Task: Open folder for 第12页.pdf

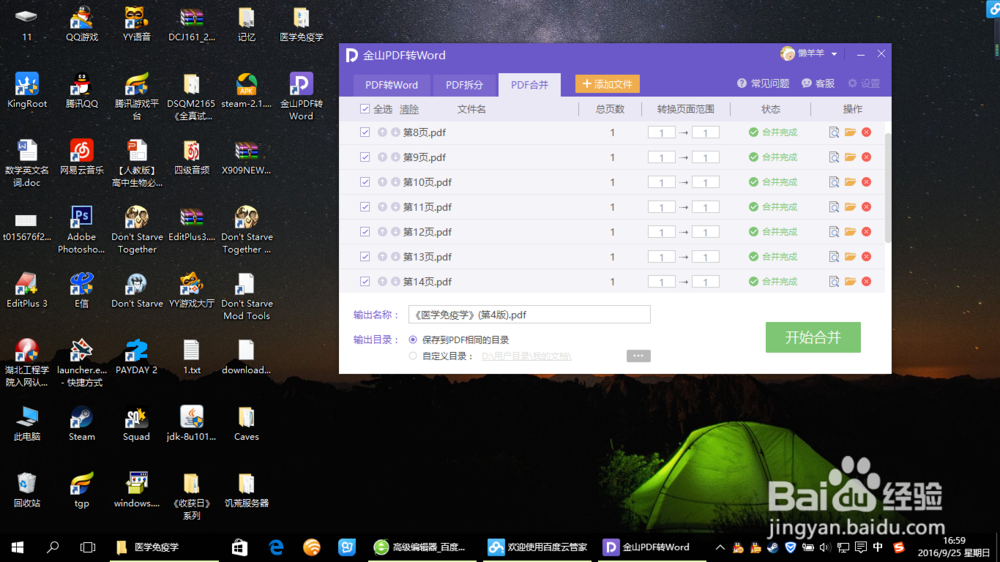Action: click(850, 232)
